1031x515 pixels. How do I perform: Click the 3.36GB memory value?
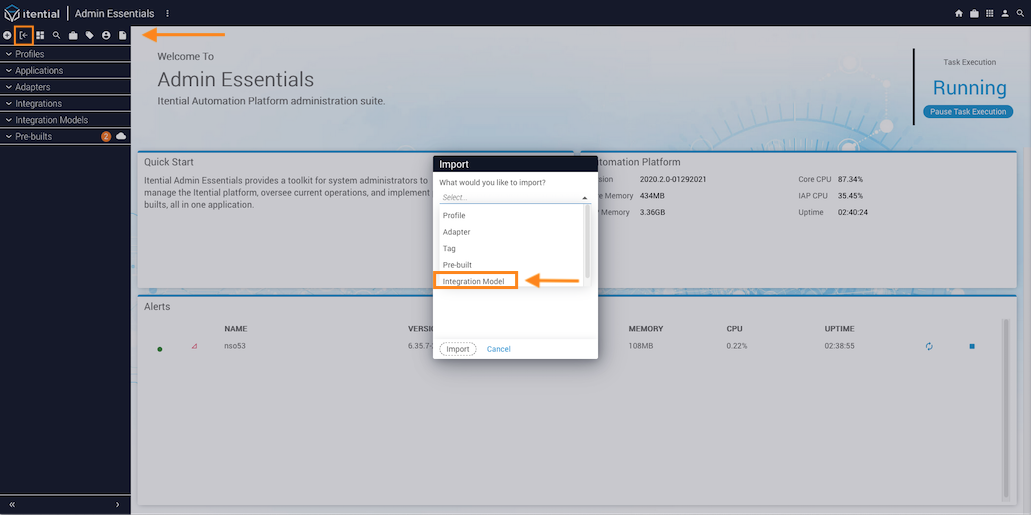click(x=652, y=212)
